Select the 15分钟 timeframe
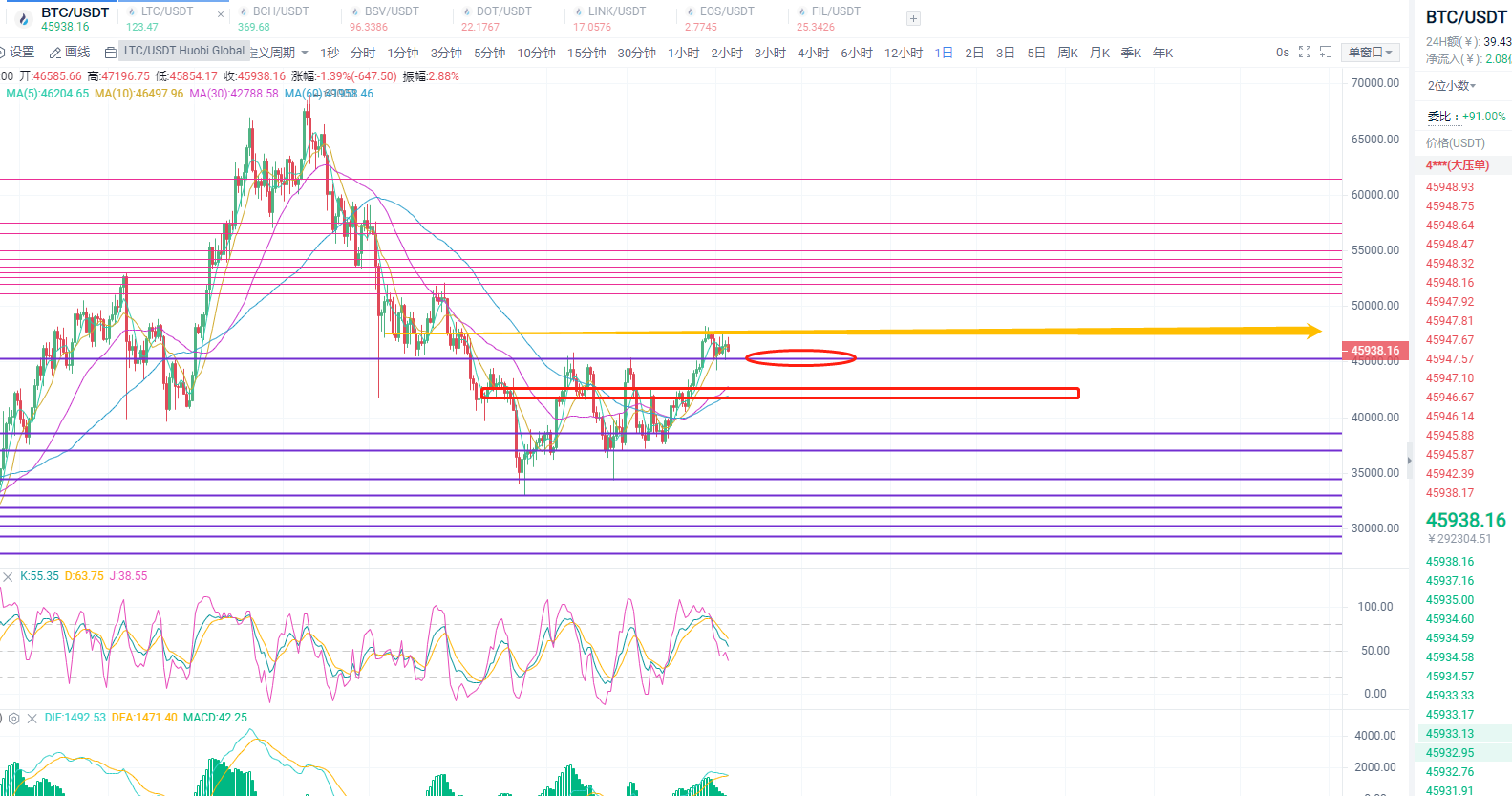 pyautogui.click(x=586, y=53)
